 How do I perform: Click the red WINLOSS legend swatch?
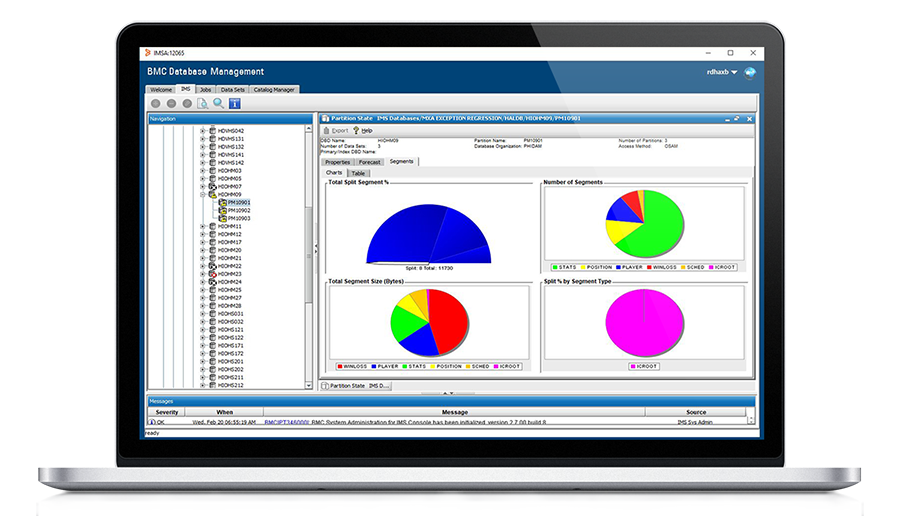click(x=341, y=366)
